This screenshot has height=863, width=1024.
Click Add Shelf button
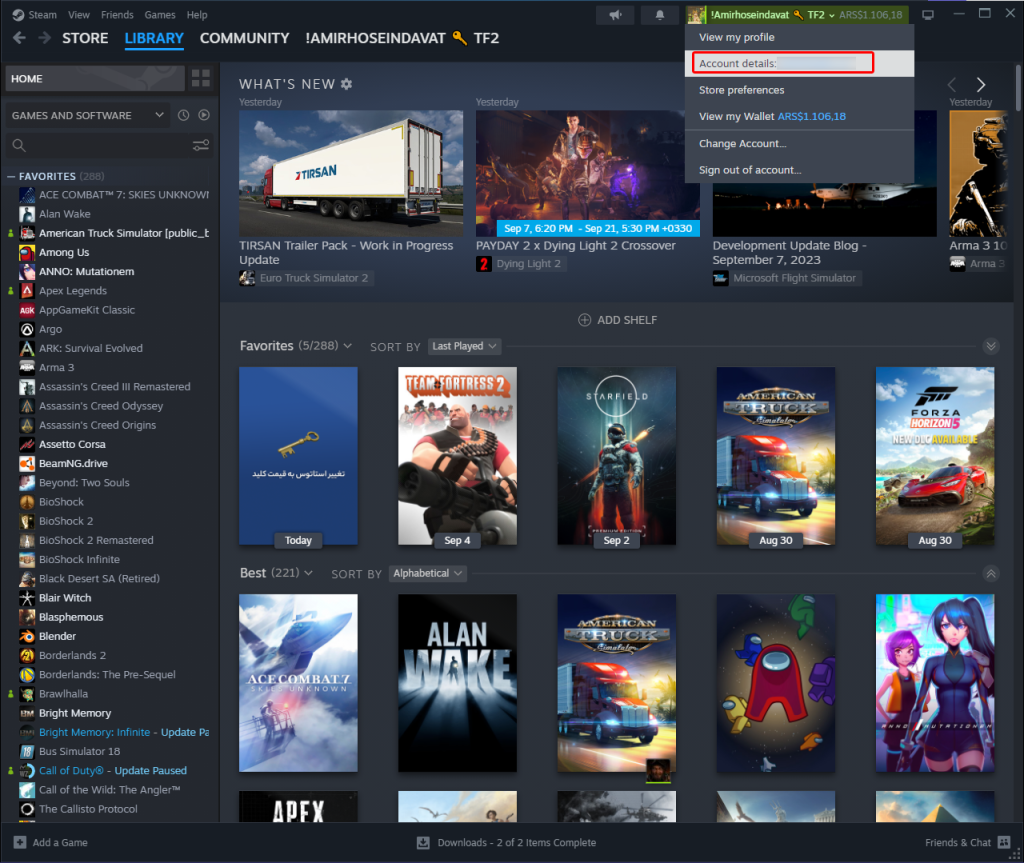(x=618, y=320)
